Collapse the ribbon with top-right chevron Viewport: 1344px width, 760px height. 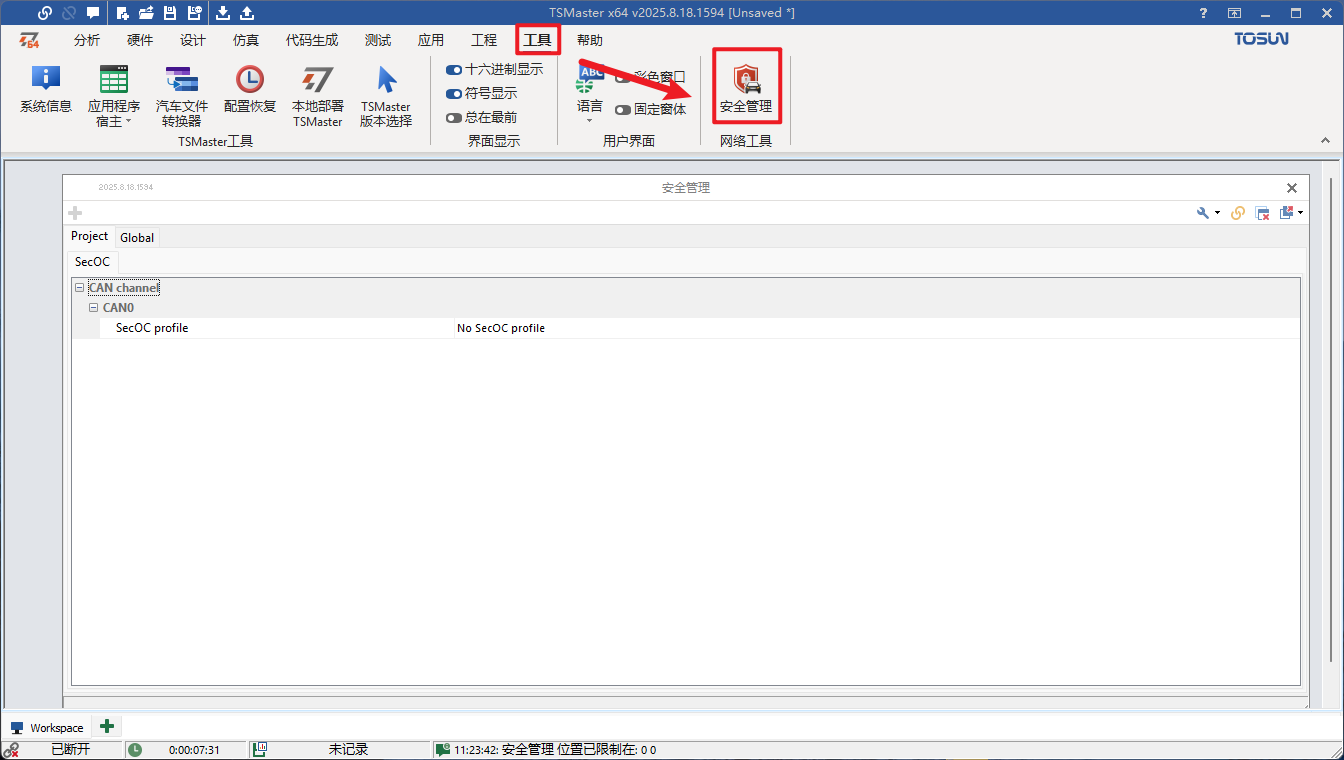coord(1325,140)
